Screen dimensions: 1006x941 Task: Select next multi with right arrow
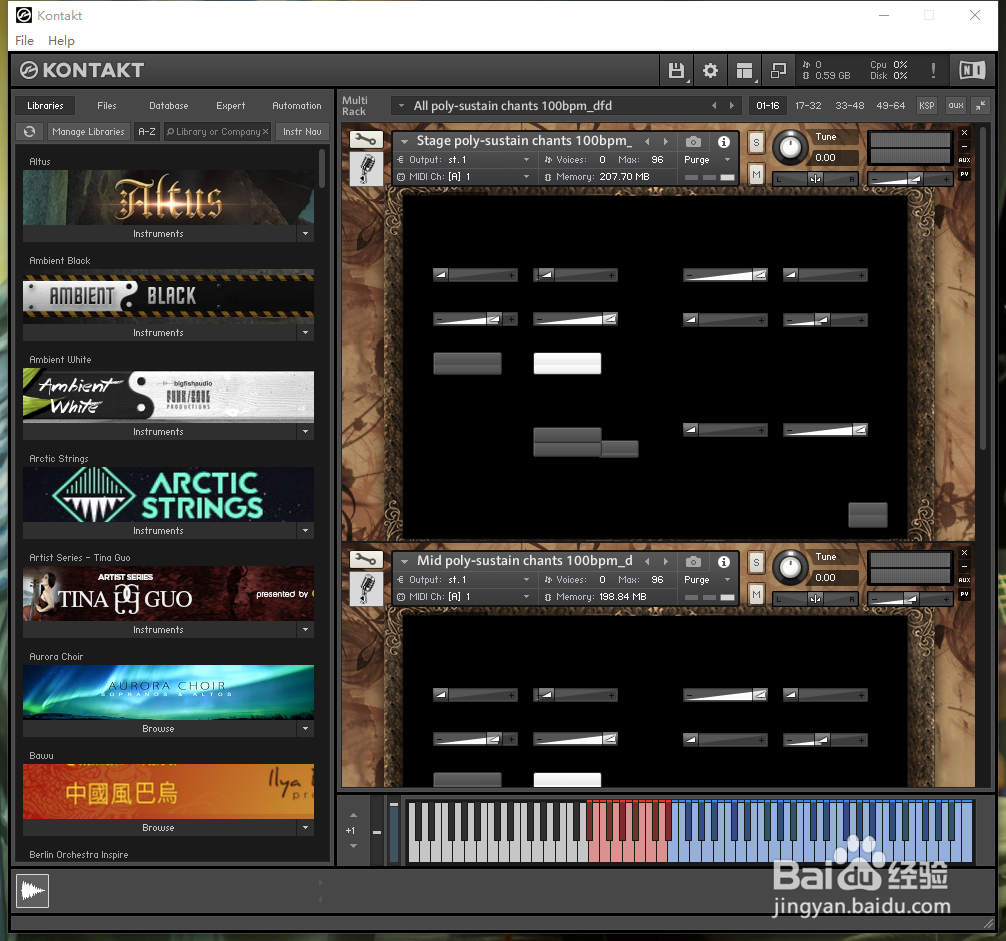point(731,106)
